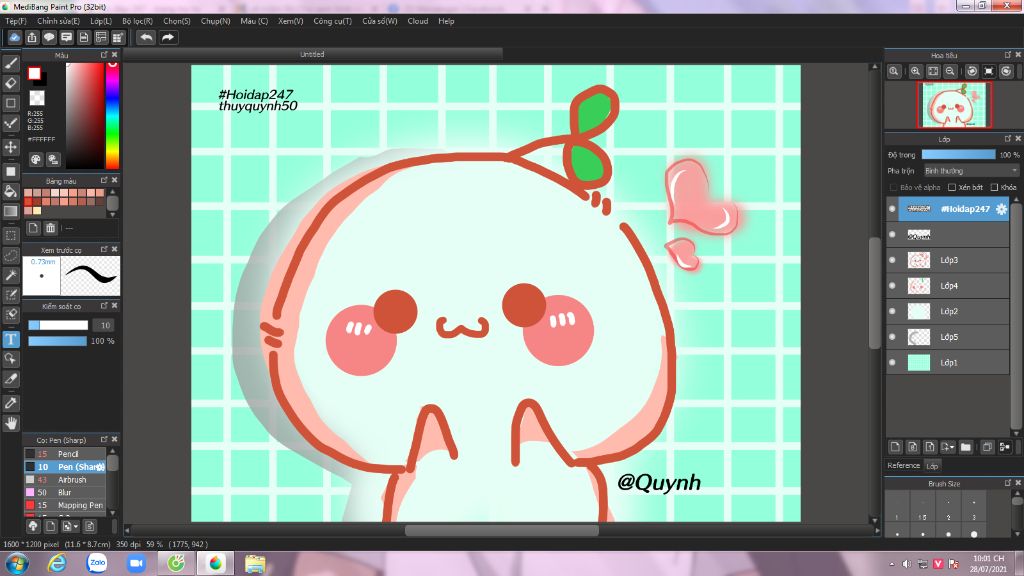
Task: Enable the Khóa lock checkbox
Action: (994, 187)
